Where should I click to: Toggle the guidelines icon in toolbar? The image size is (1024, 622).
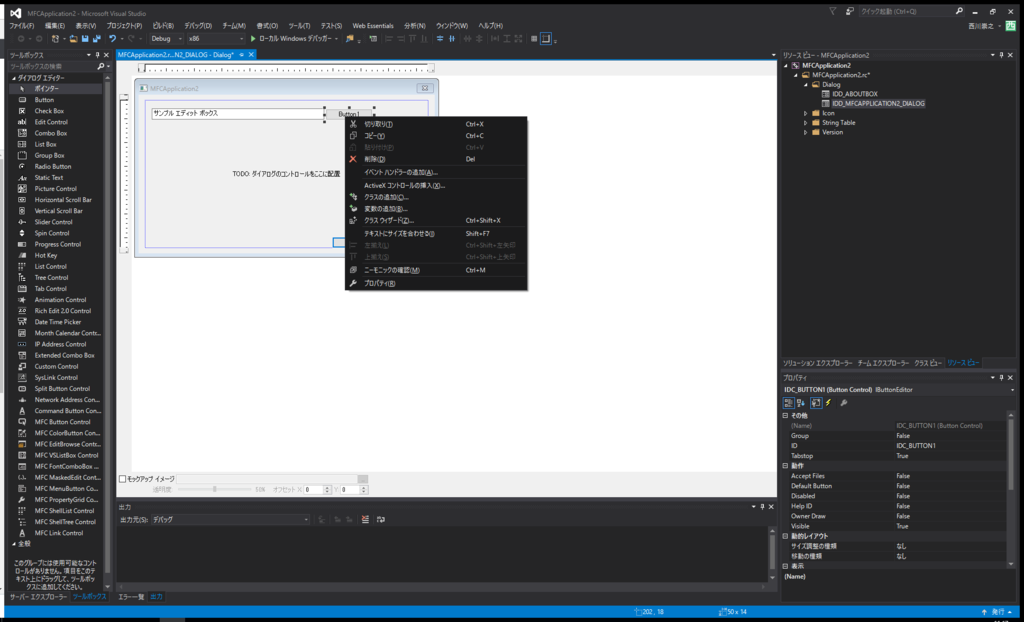546,39
